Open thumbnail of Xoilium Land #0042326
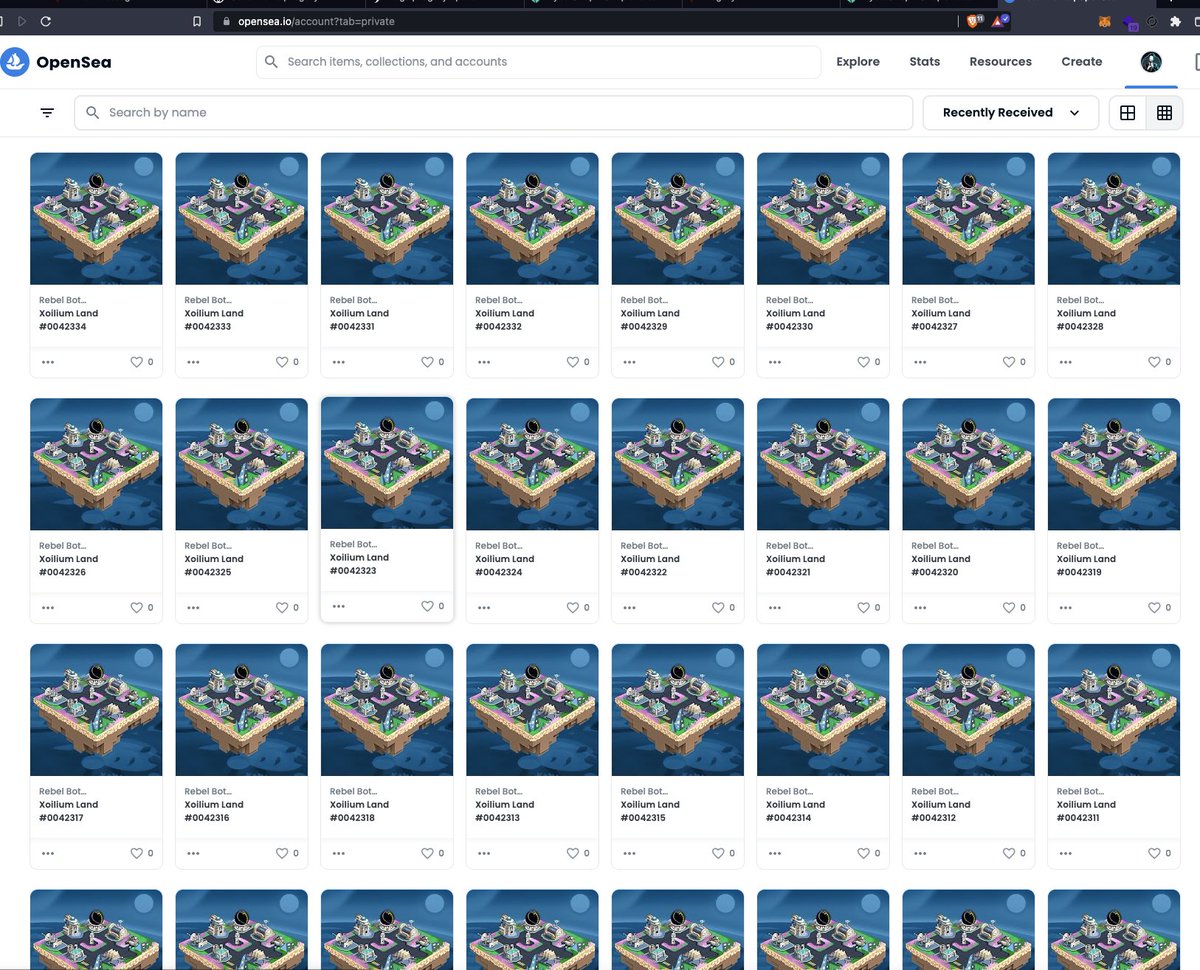 pos(96,464)
